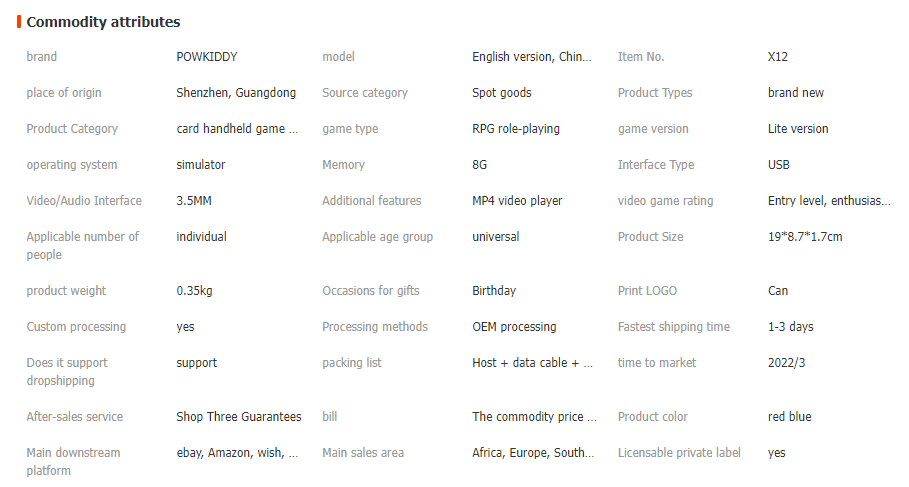
Task: Click truncated ebay, Amazon, wish value
Action: 237,453
